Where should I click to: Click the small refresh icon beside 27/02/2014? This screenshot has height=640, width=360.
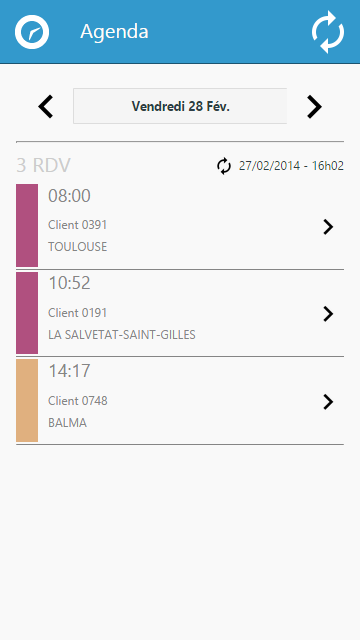(x=224, y=166)
